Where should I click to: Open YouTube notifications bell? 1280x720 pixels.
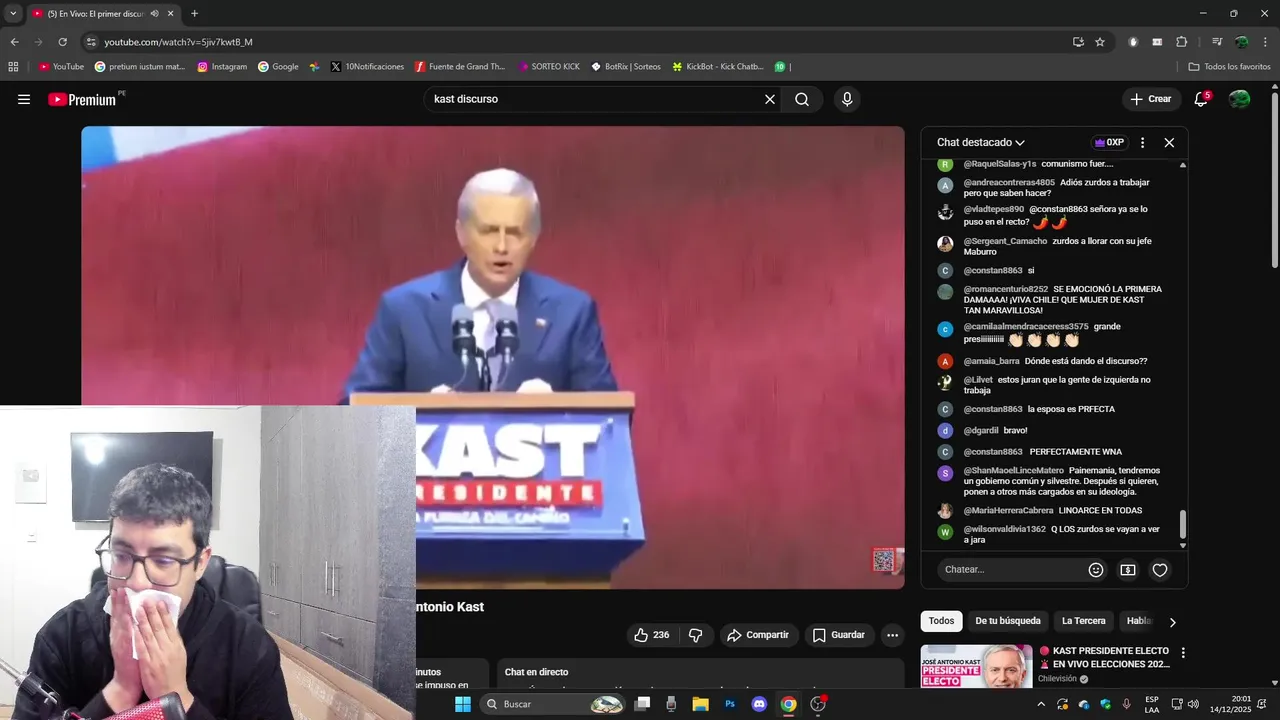point(1201,99)
